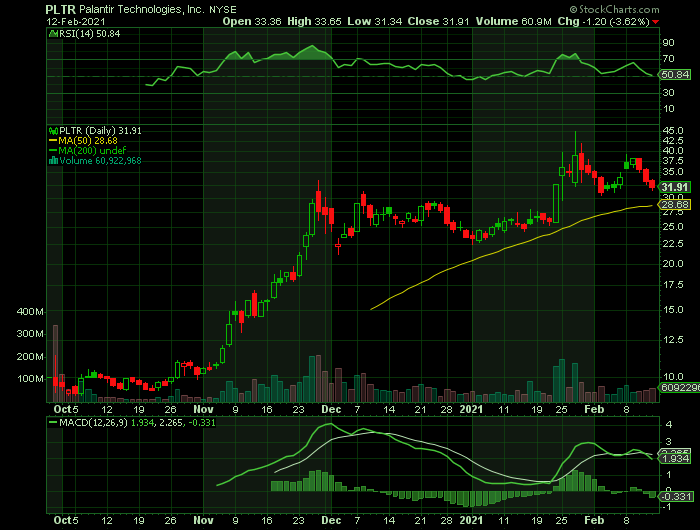Image resolution: width=700 pixels, height=530 pixels.
Task: Click the 12-Feb-2021 chart date
Action: (x=76, y=21)
